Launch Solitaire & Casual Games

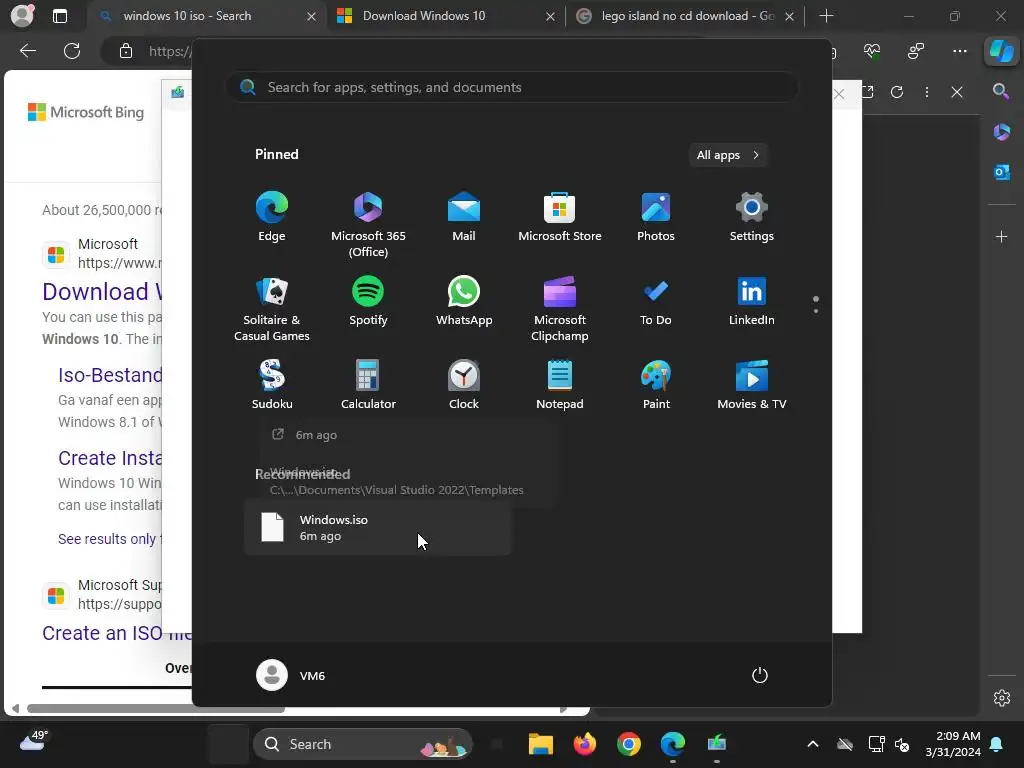(x=272, y=309)
